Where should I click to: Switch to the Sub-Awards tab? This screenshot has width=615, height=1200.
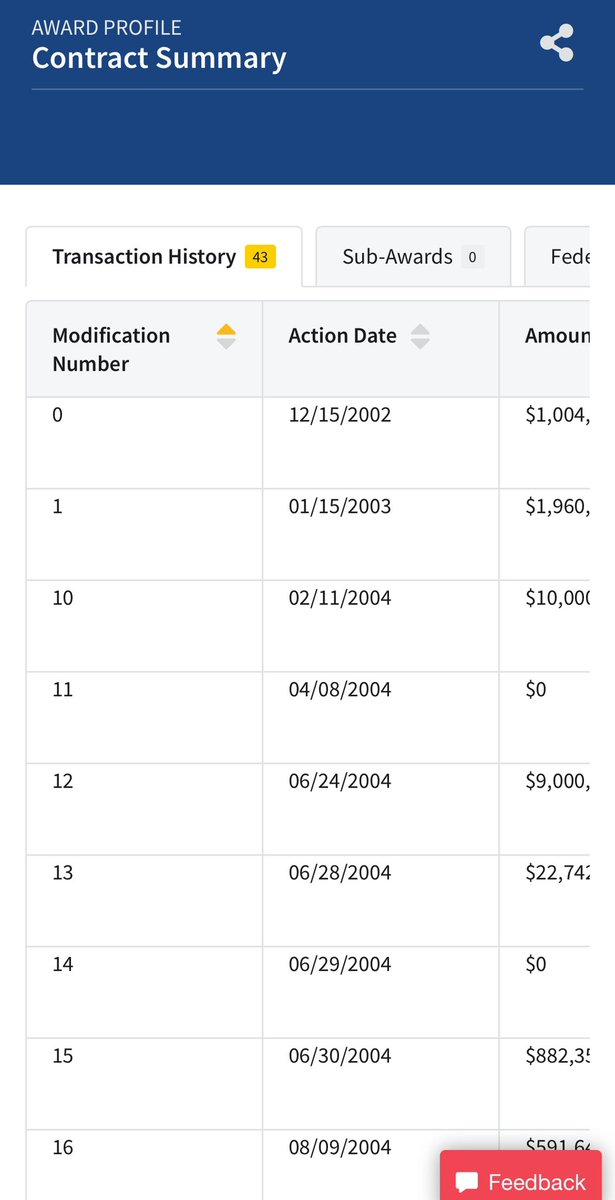click(x=397, y=257)
